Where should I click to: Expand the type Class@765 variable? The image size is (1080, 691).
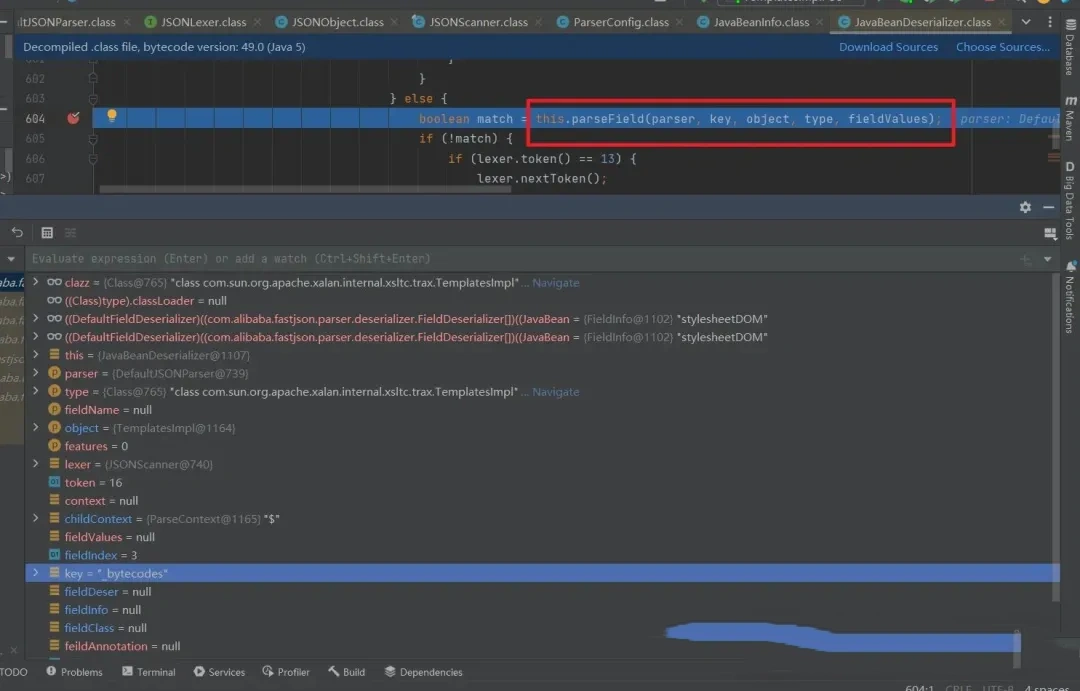[36, 391]
